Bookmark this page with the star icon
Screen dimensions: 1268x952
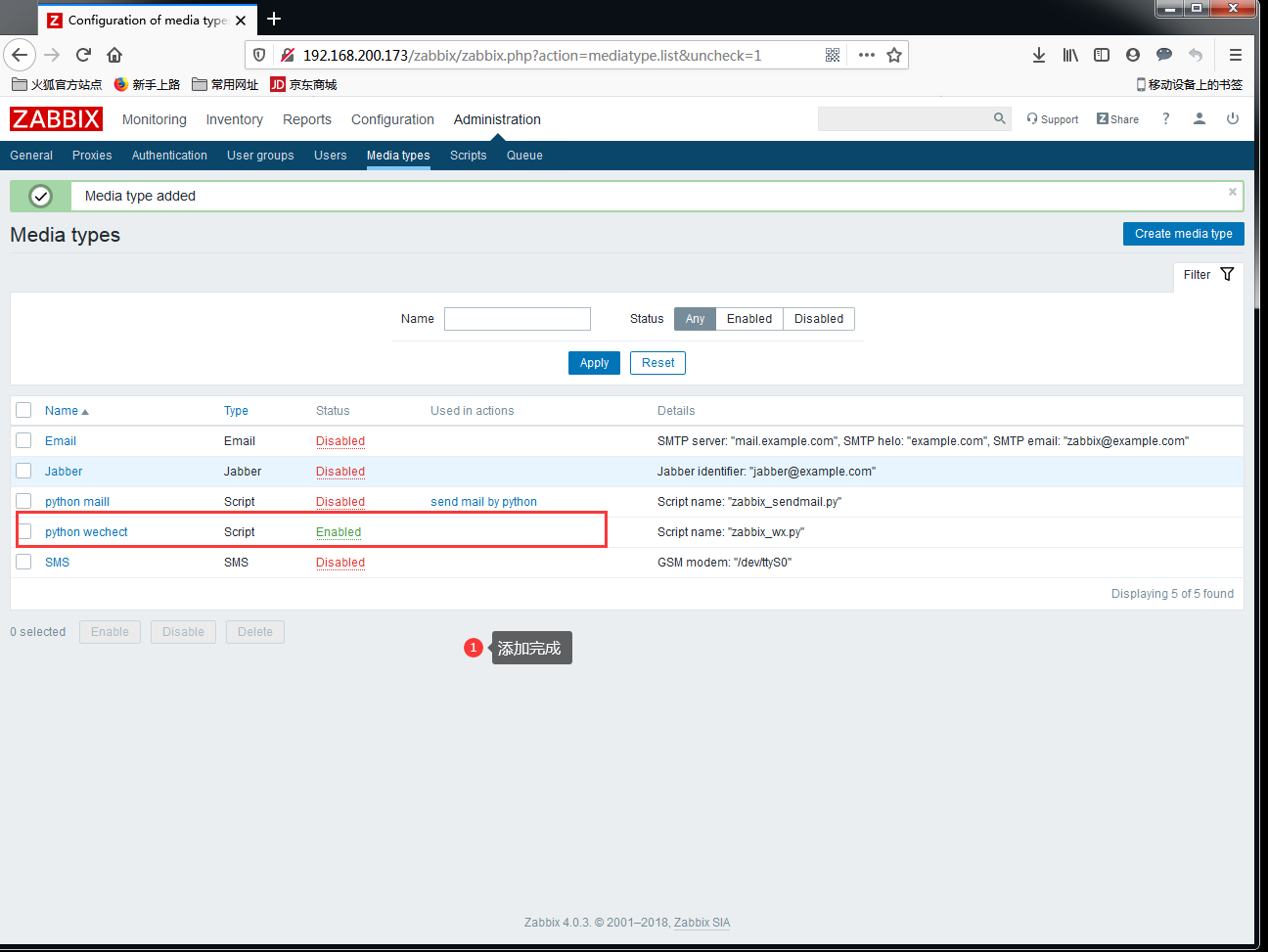893,55
